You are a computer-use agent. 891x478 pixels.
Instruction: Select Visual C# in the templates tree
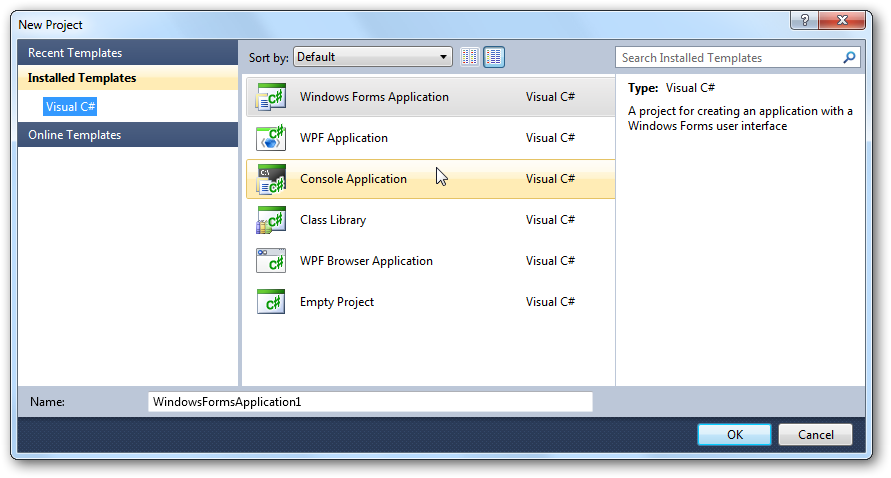click(x=70, y=106)
